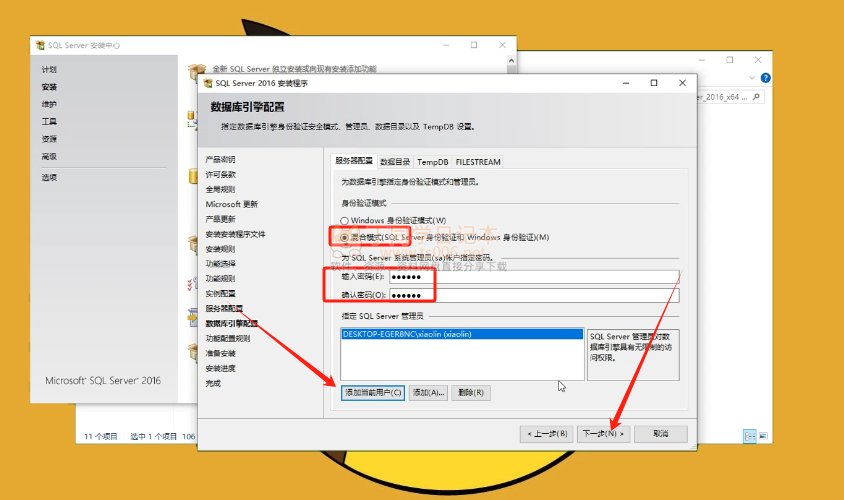Select Windows 身份验证模式(W) radio button
This screenshot has height=500, width=844.
pyautogui.click(x=344, y=221)
